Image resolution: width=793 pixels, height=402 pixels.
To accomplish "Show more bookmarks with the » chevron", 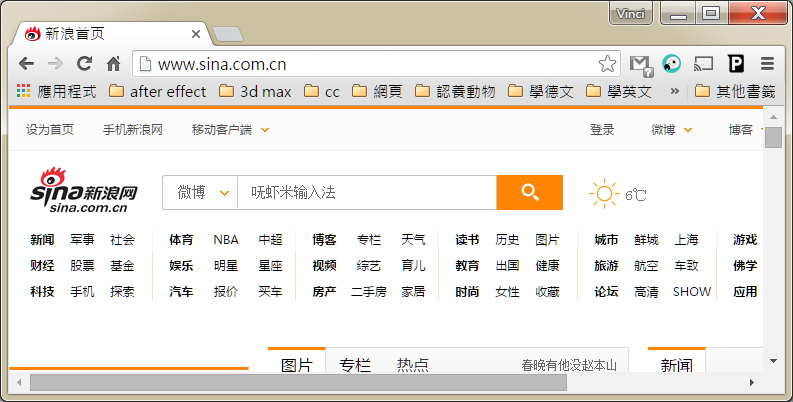I will point(675,91).
